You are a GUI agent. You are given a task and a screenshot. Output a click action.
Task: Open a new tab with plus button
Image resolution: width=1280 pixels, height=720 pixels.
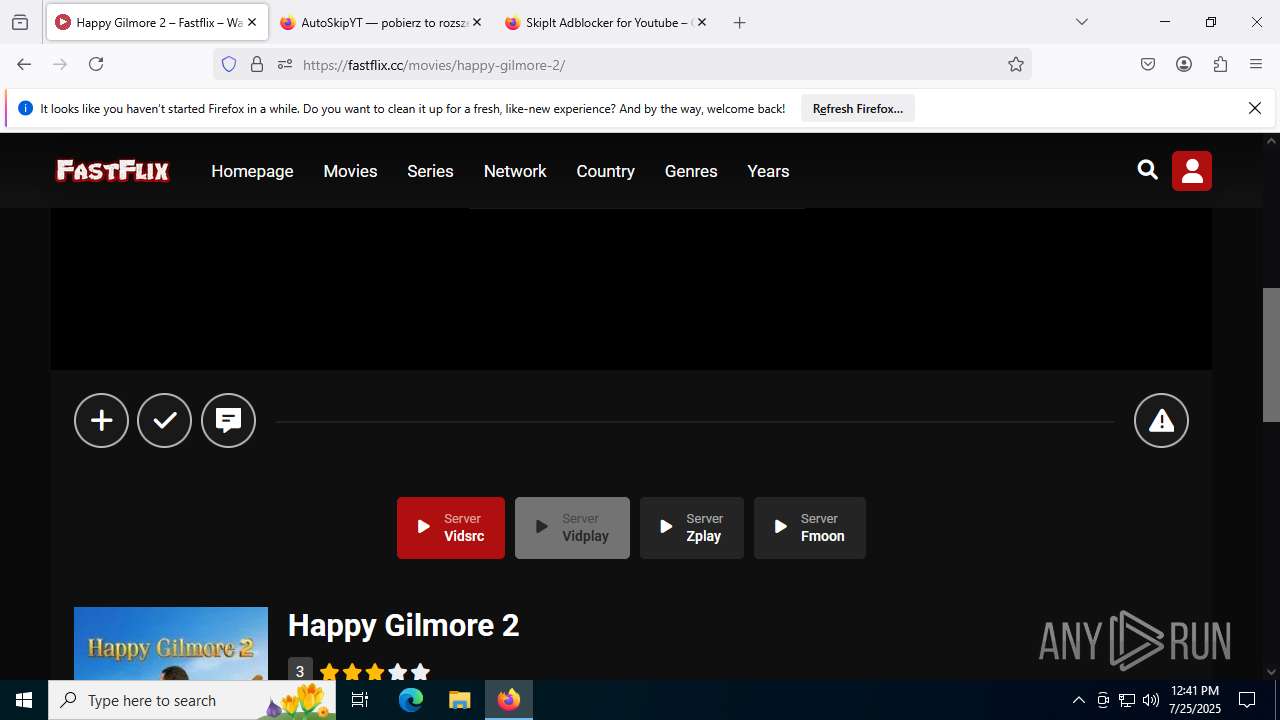(739, 22)
